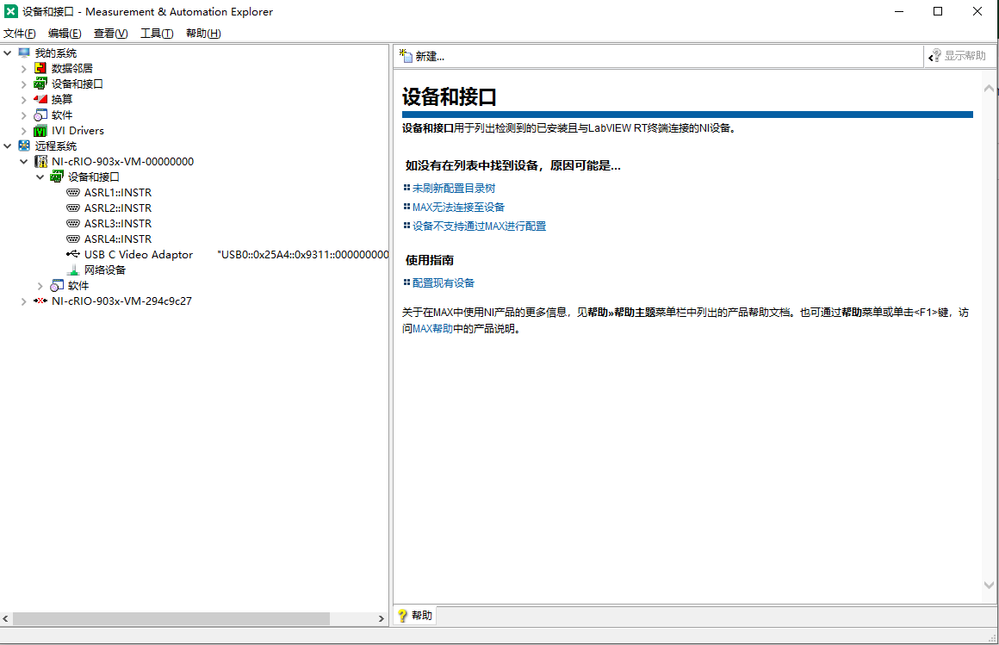Click the 新建 toolbar icon
The width and height of the screenshot is (999, 645).
[x=406, y=56]
